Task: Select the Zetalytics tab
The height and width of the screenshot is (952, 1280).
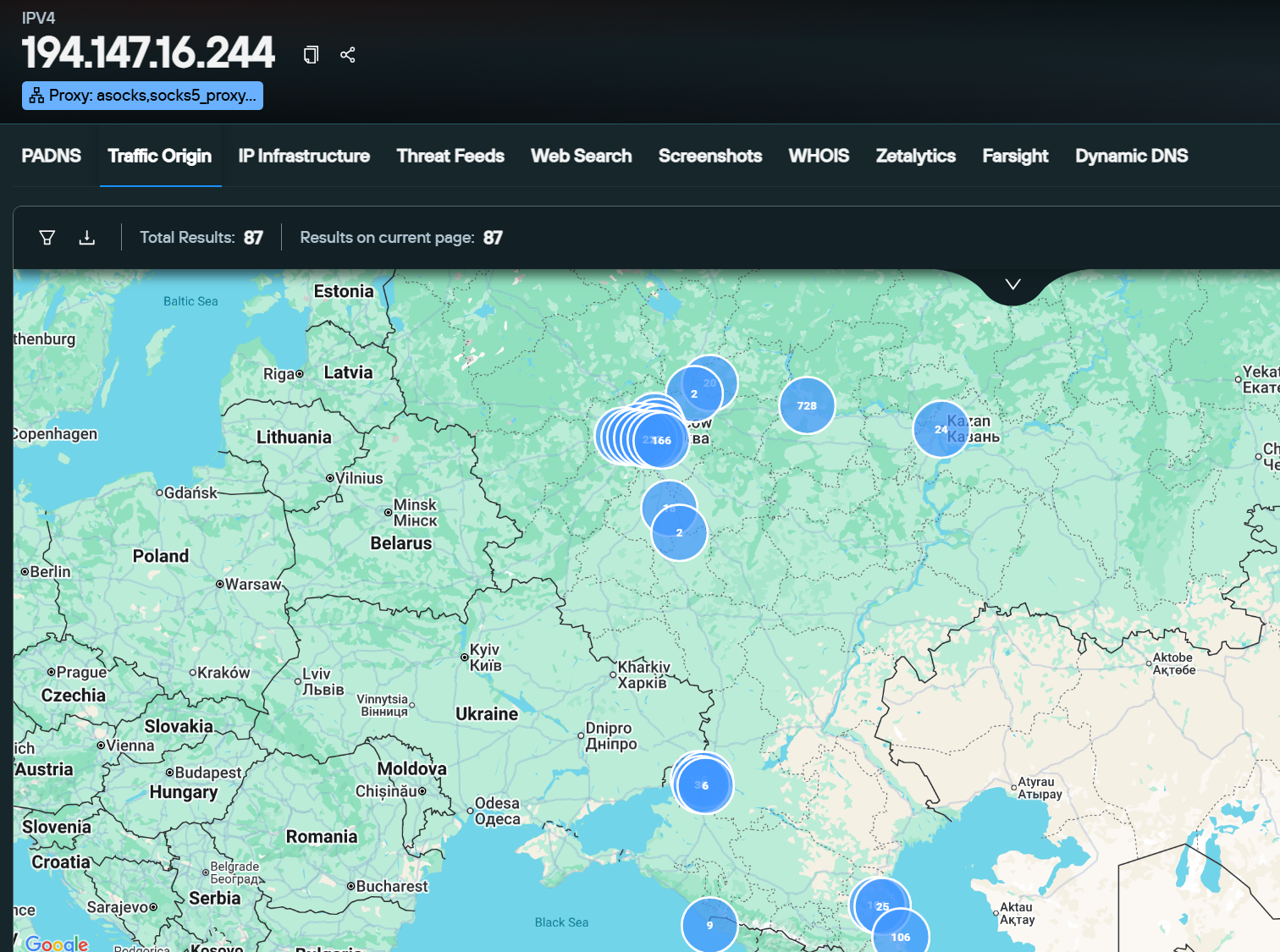Action: 915,156
